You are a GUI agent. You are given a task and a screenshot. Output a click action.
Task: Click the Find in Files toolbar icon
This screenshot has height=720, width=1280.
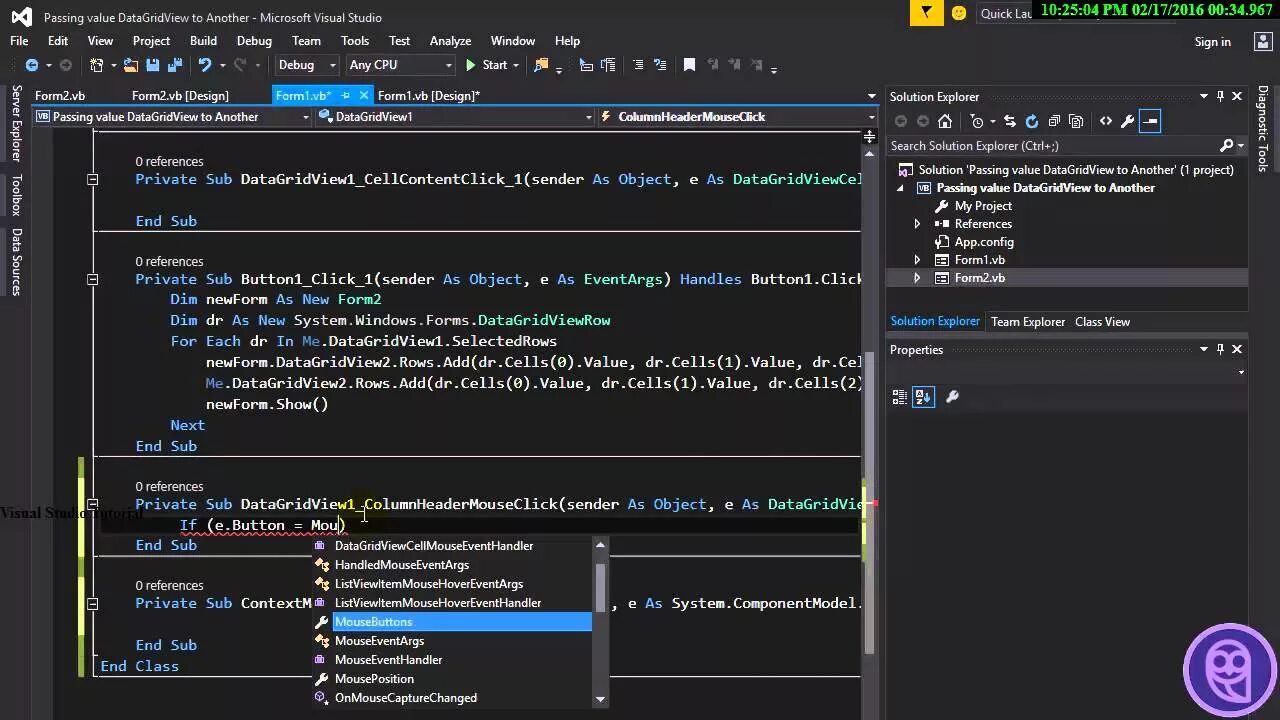pyautogui.click(x=541, y=65)
